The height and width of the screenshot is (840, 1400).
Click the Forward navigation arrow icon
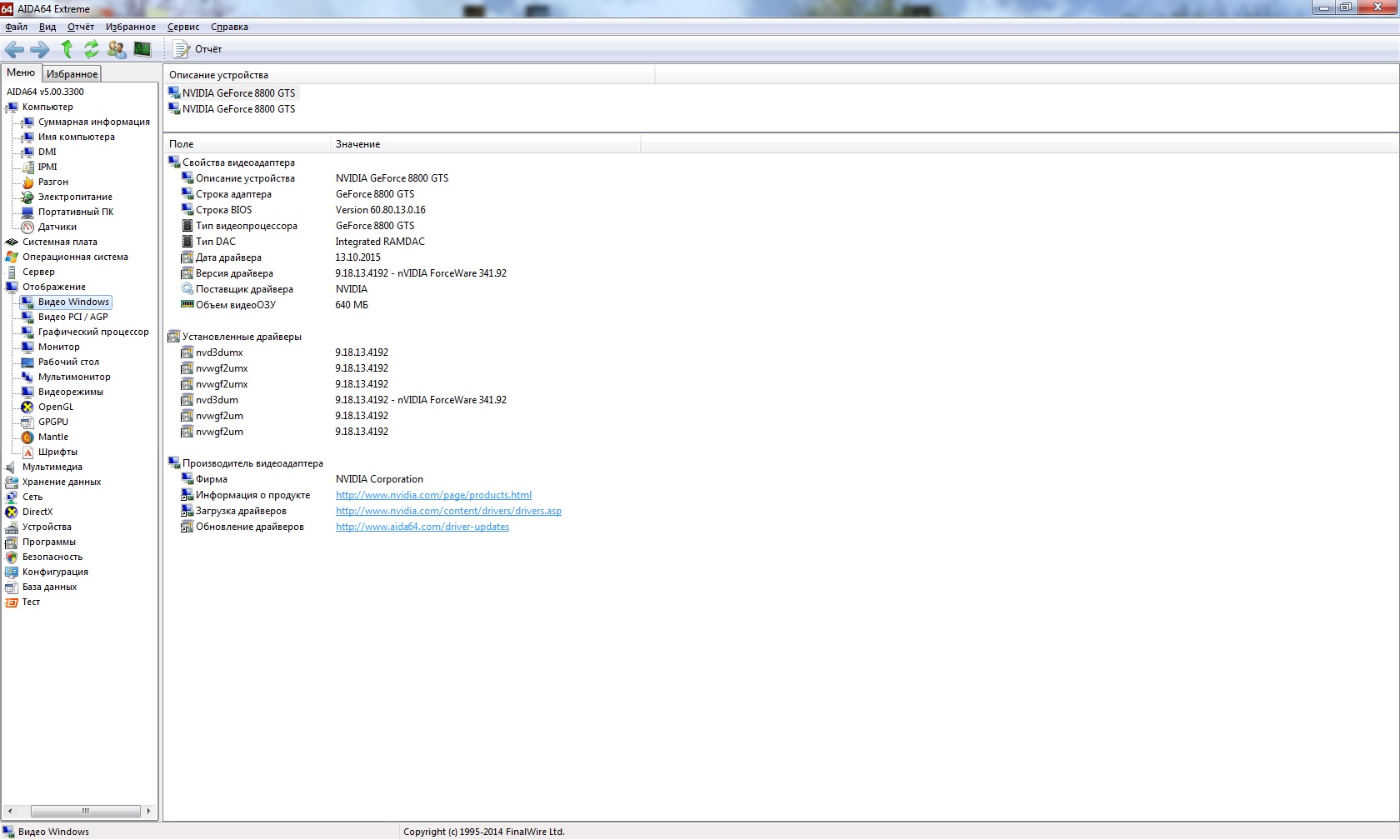[39, 49]
